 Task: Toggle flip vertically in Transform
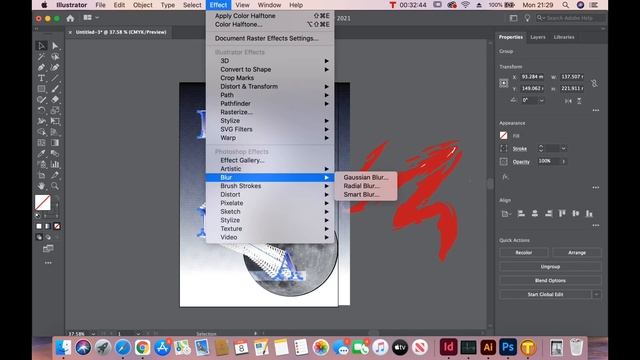[579, 100]
